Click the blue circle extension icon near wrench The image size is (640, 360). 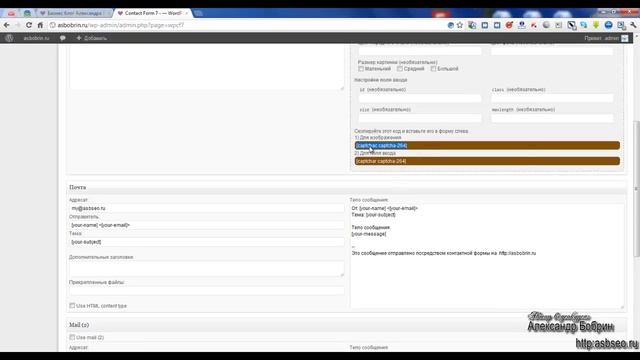click(608, 25)
